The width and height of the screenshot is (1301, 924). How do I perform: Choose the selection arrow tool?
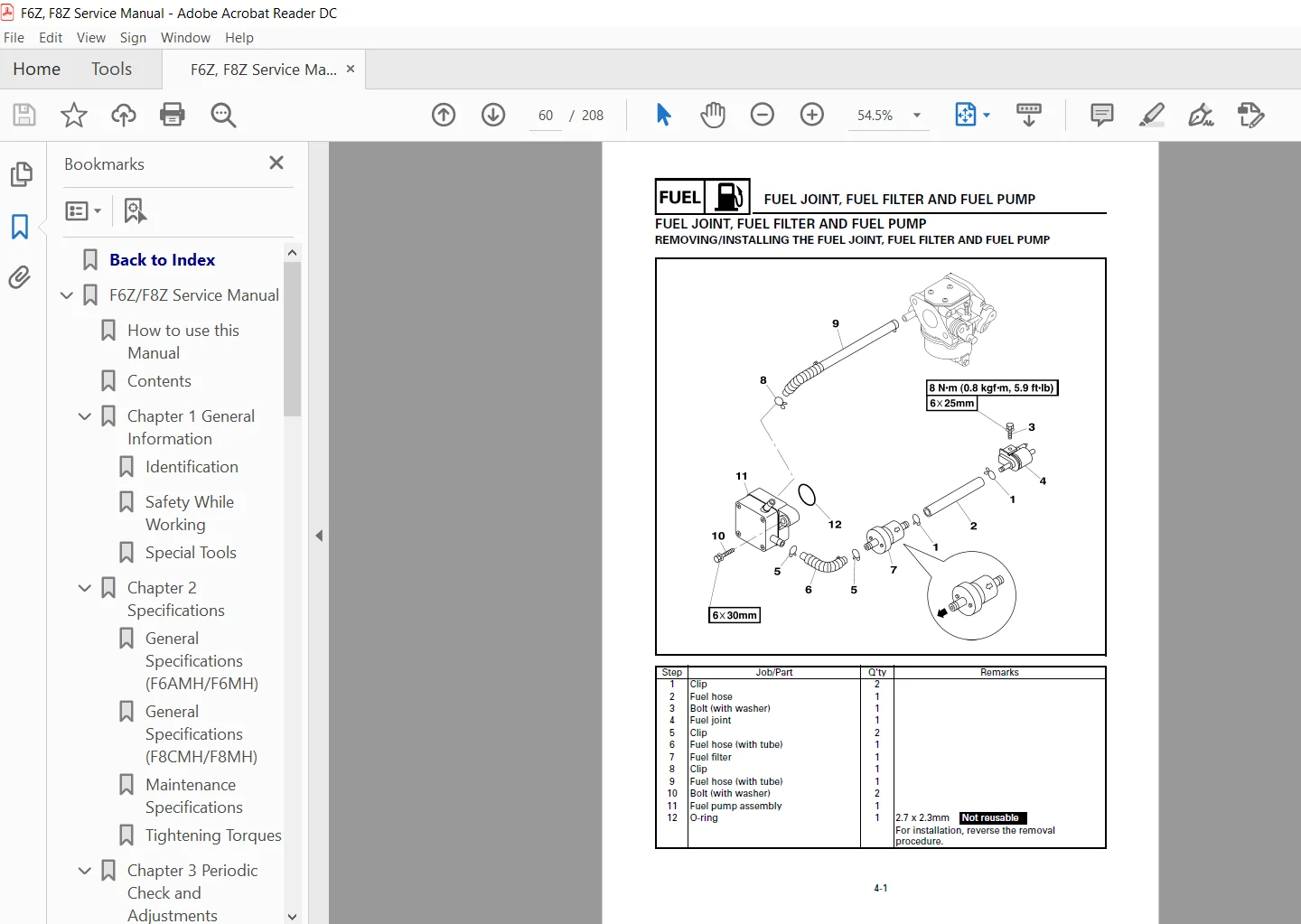click(x=664, y=115)
